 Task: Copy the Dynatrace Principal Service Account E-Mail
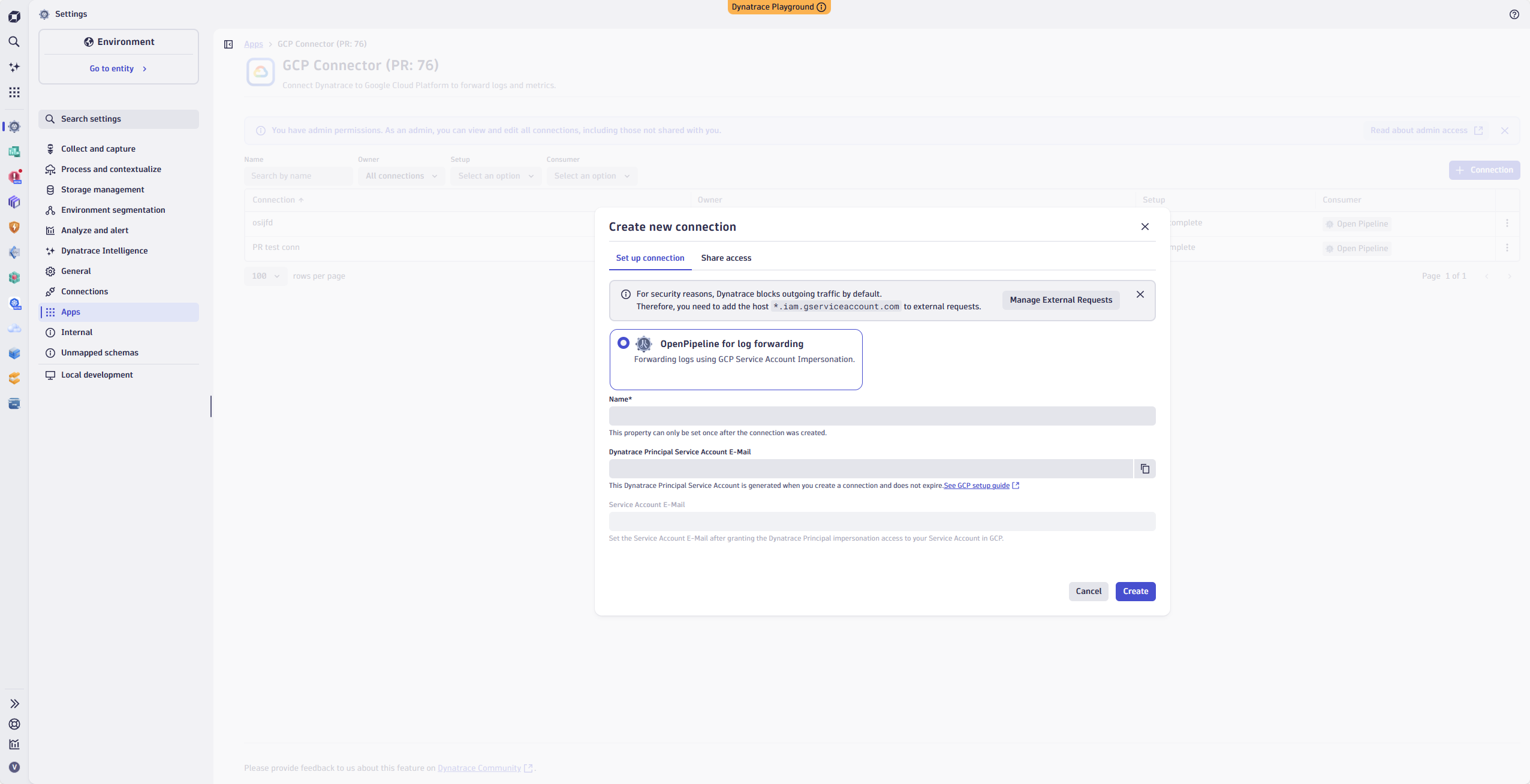pos(1145,469)
